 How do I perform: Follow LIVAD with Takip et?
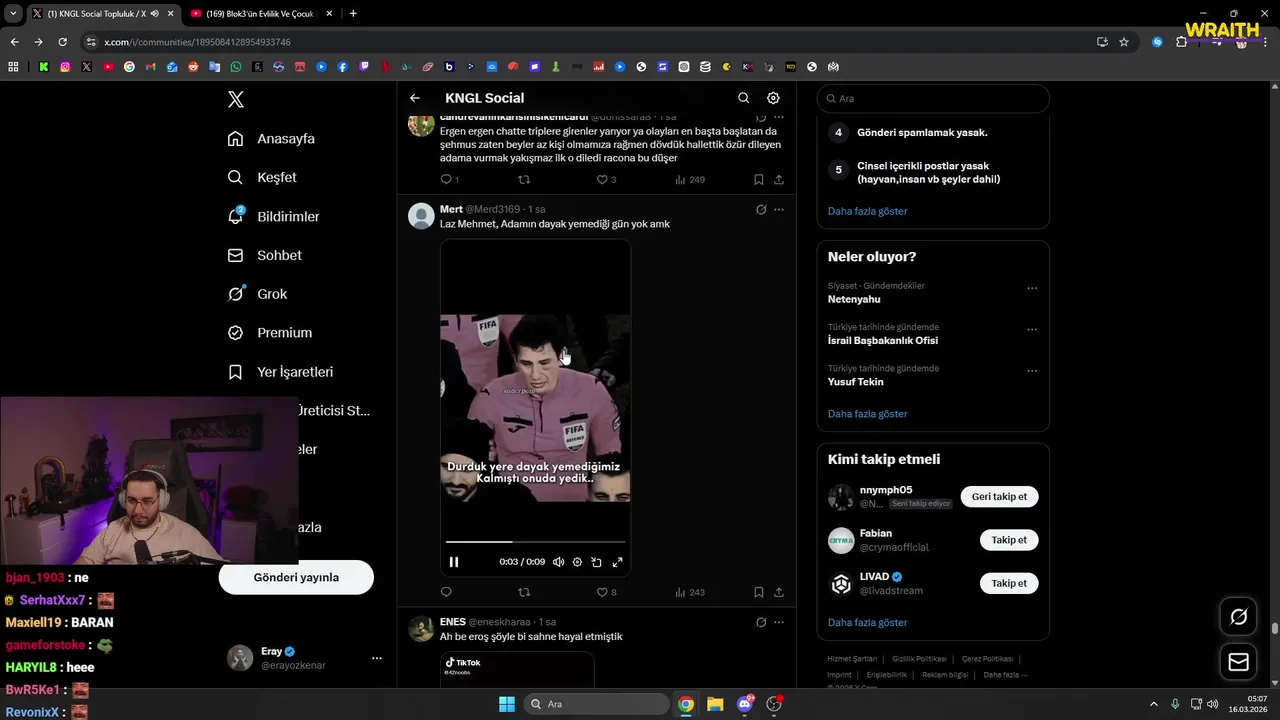coord(1009,583)
